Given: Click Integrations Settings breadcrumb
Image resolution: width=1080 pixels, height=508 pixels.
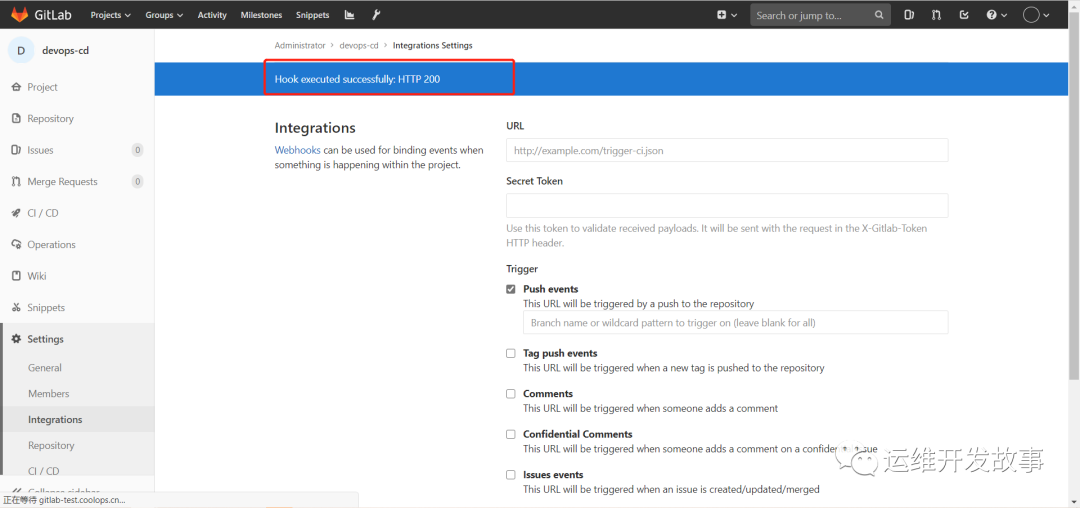Looking at the screenshot, I should (433, 45).
